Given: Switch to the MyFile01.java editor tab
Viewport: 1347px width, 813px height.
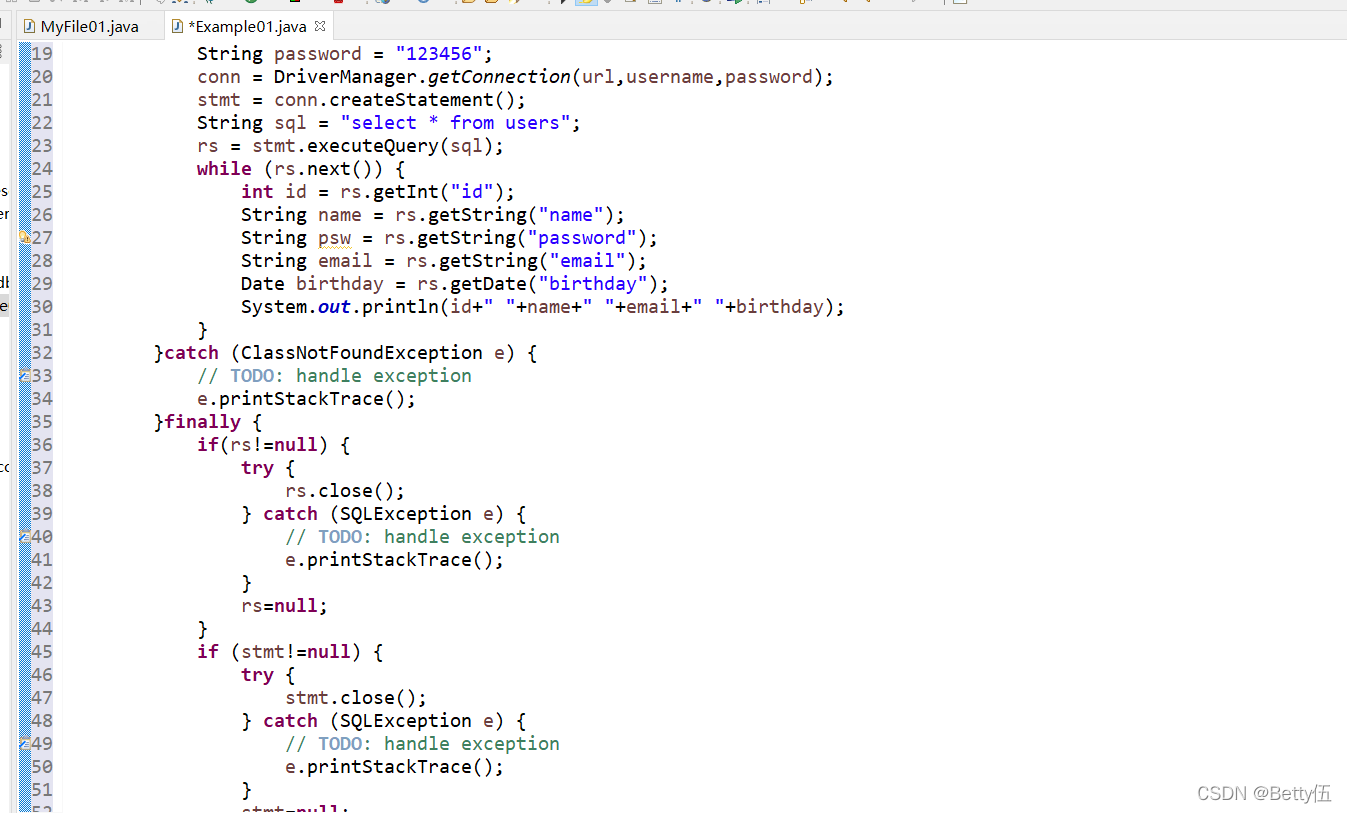Looking at the screenshot, I should tap(80, 26).
